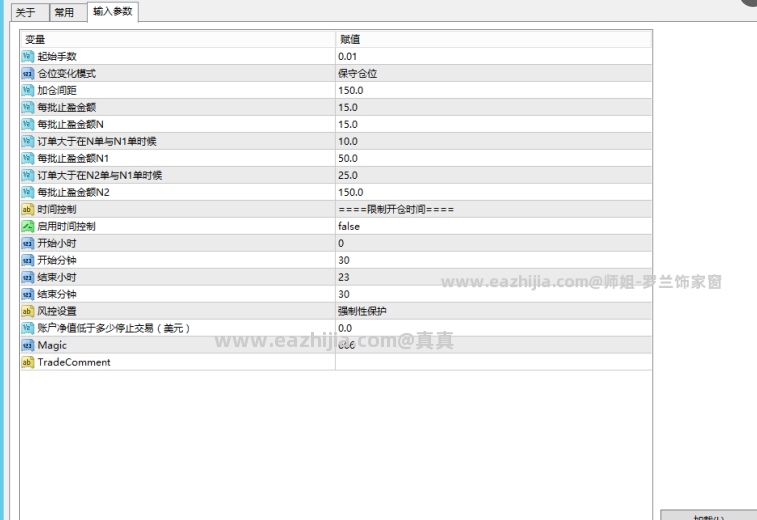
Task: Click the icon beside 账户净值低于多少停止交易
Action: [28, 328]
